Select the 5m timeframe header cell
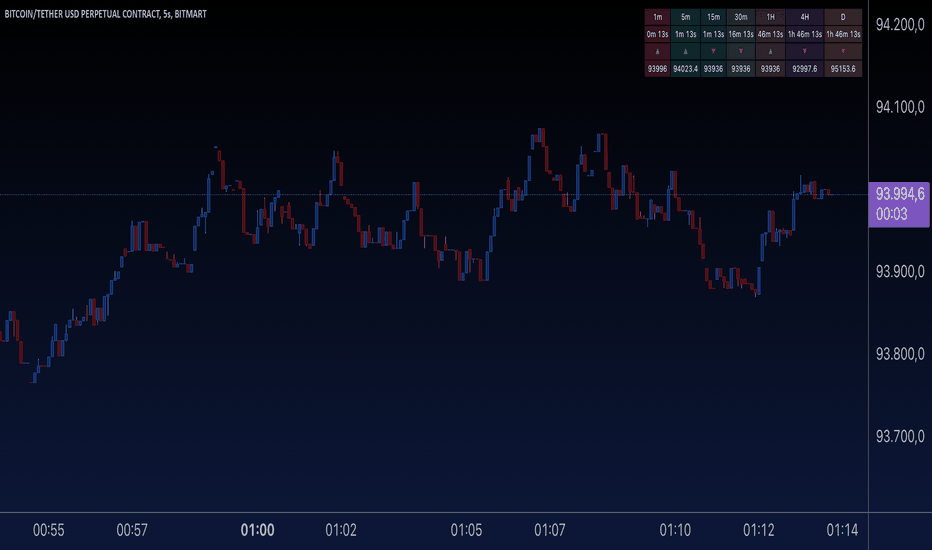932x550 pixels. pos(685,17)
